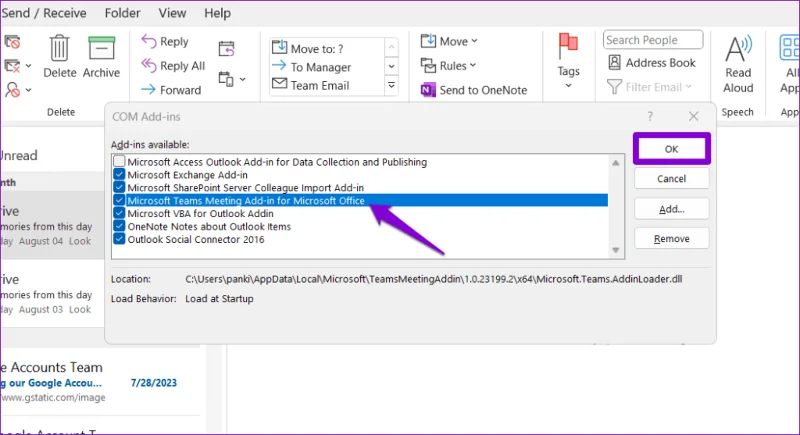Select Microsoft VBA for Outlook Addin row text
The image size is (800, 435).
[201, 213]
